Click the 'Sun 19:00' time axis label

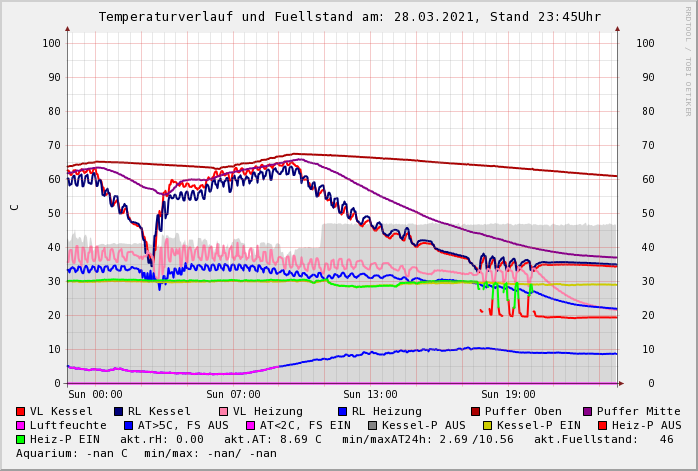tap(508, 394)
